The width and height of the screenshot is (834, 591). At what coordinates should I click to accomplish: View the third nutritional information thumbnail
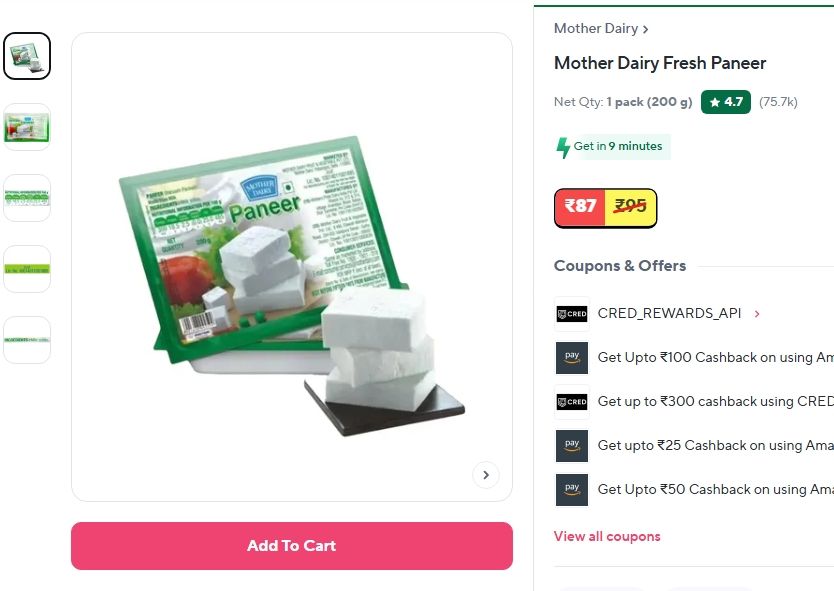click(x=27, y=198)
